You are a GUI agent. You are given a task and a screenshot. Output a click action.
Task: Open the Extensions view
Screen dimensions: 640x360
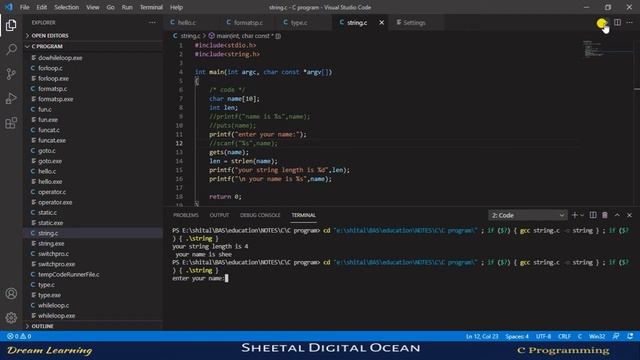11,122
